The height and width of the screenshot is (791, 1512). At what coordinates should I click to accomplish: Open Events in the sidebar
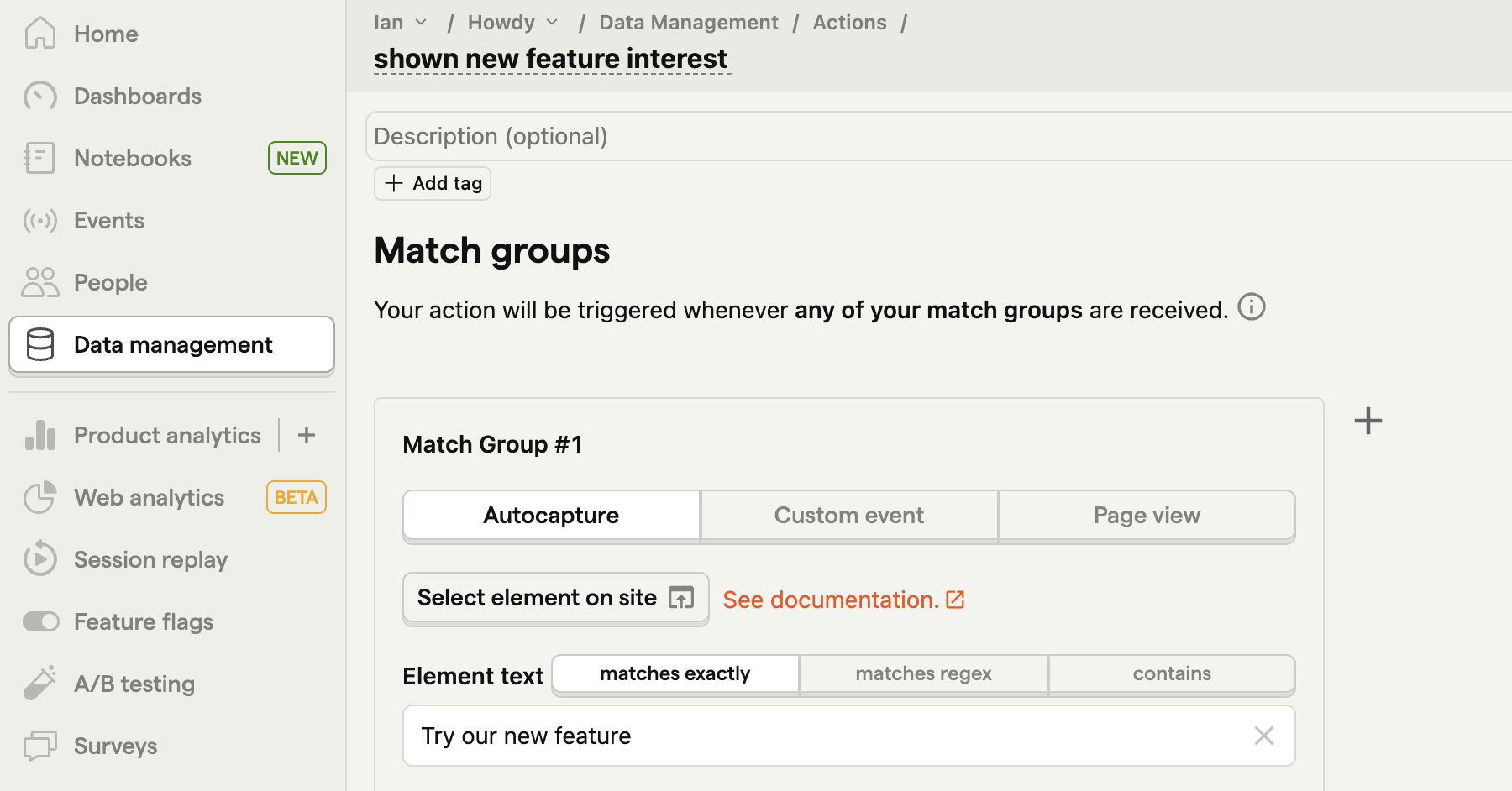pyautogui.click(x=171, y=220)
